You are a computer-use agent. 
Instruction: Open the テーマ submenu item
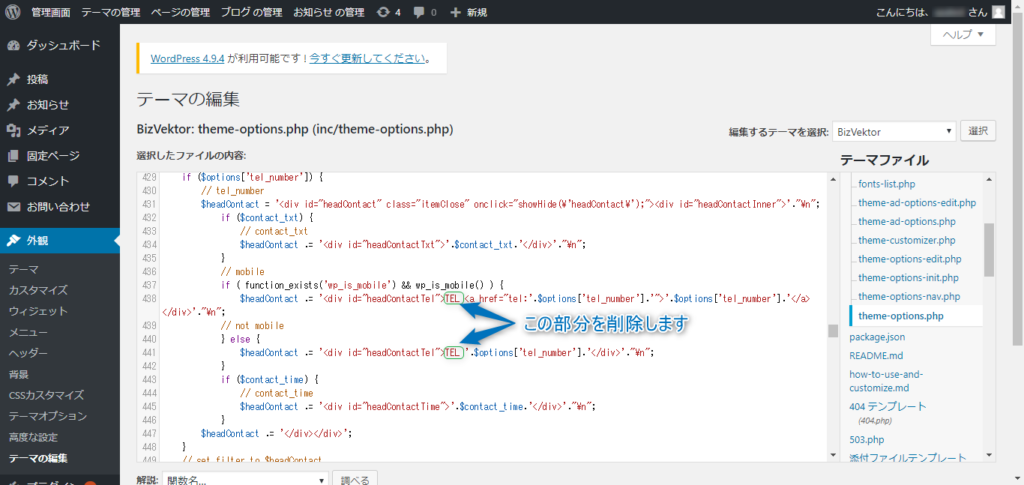(24, 269)
